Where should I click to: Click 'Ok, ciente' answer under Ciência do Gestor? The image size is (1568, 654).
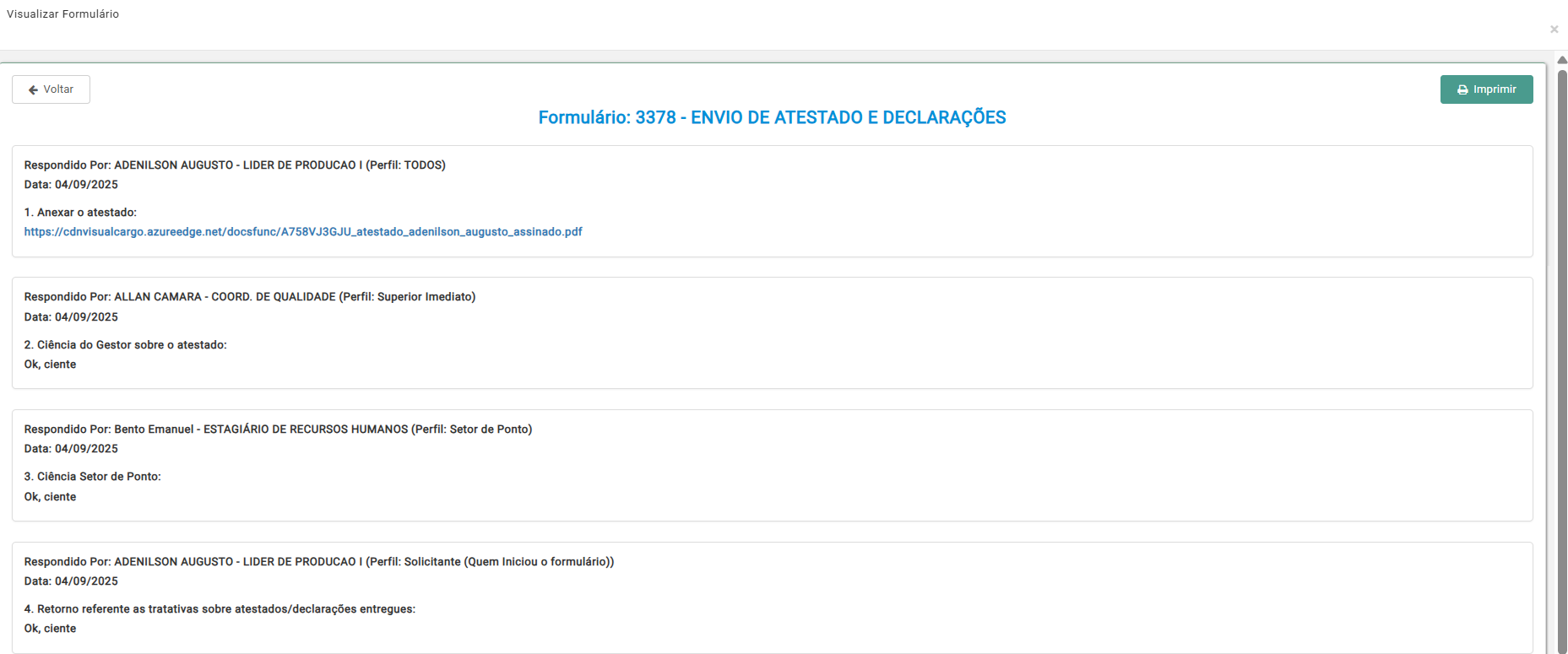pos(50,365)
